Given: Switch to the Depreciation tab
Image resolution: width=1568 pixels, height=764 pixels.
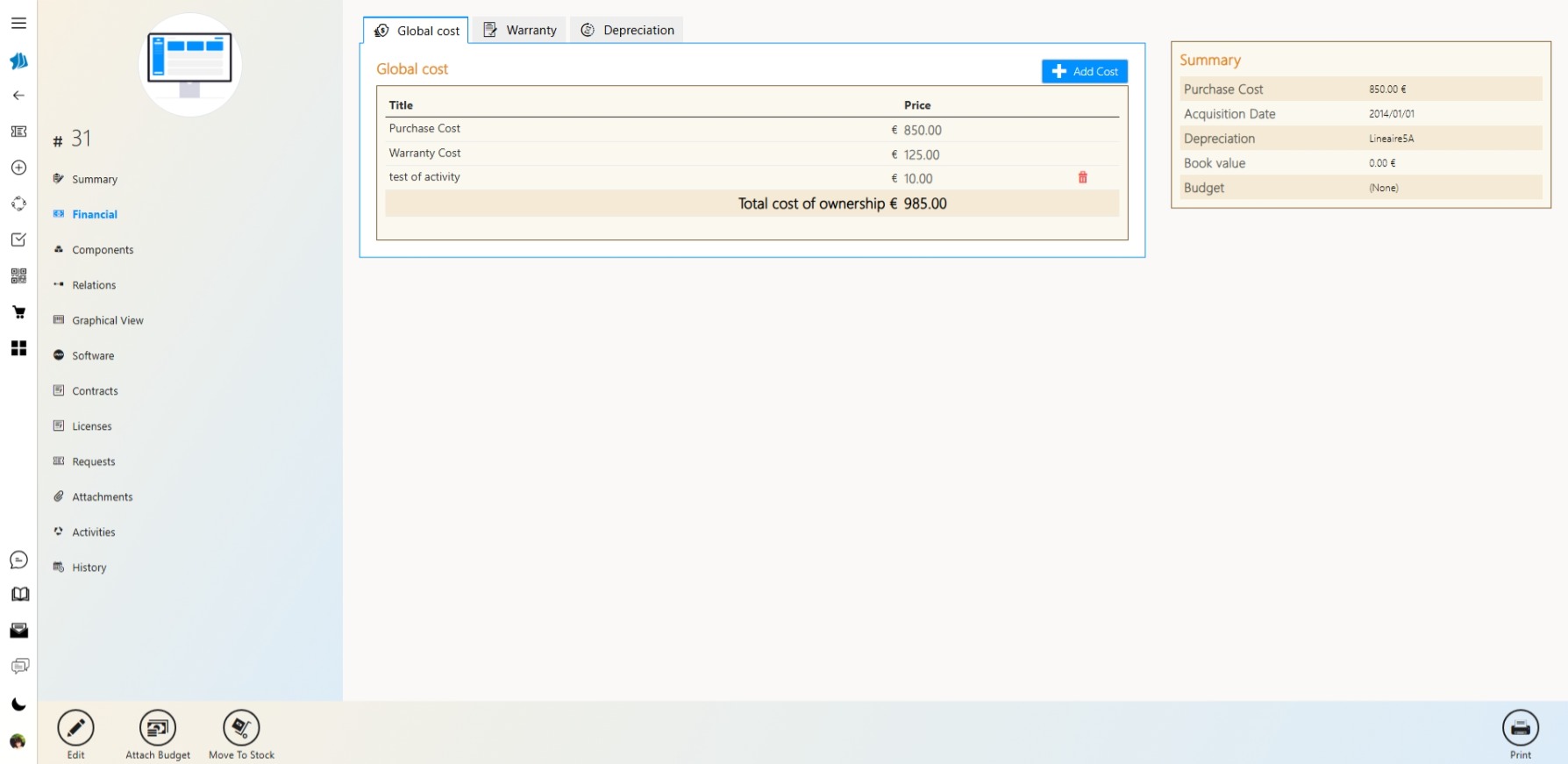Looking at the screenshot, I should point(627,31).
